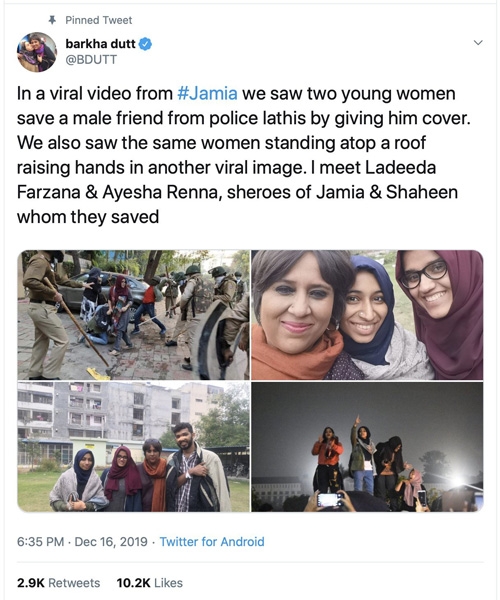Open barkha dutt's profile avatar
The image size is (500, 600).
click(x=37, y=52)
